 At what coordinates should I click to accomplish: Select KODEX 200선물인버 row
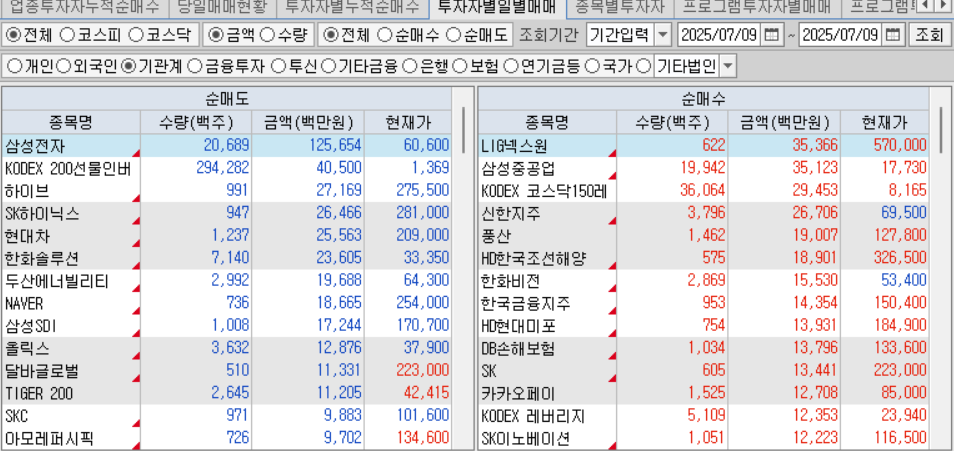pos(227,168)
